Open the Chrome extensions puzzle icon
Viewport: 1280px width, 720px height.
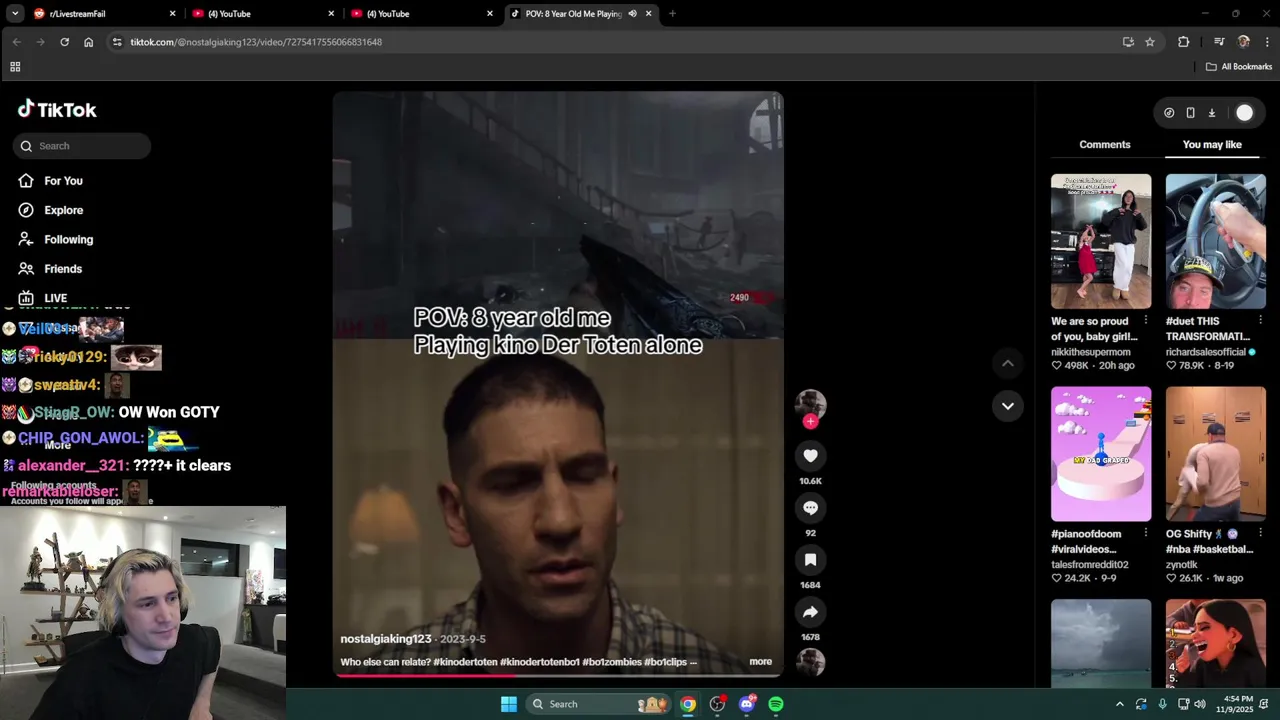click(x=1184, y=42)
